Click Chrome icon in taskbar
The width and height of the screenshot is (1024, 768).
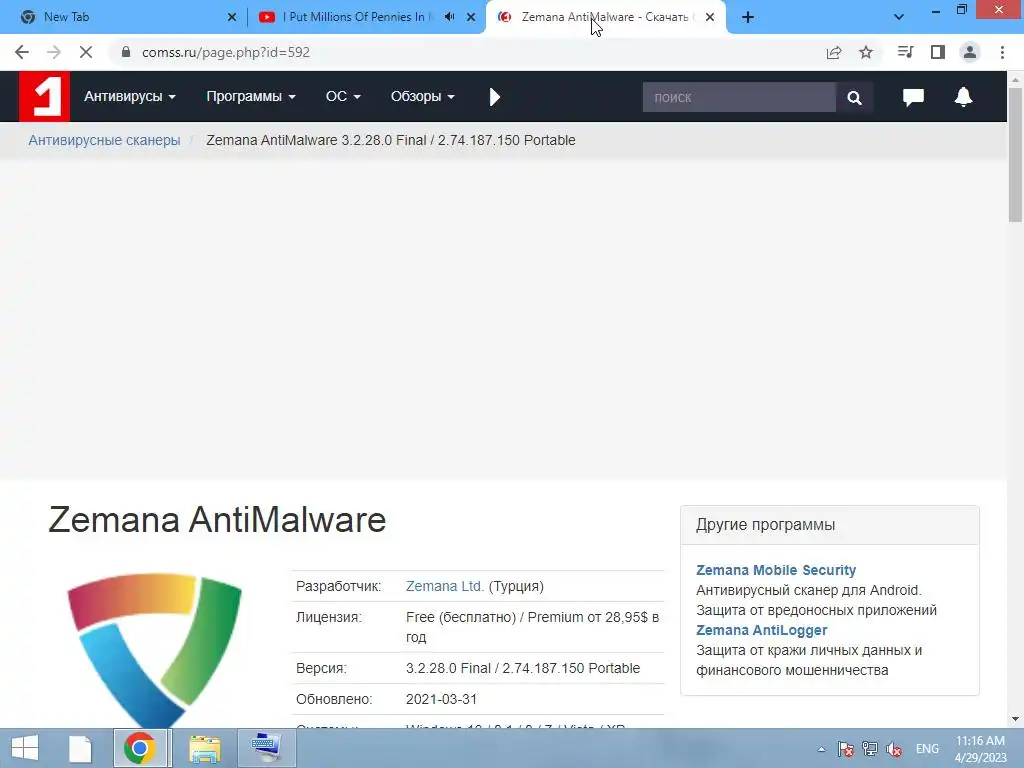coord(140,748)
